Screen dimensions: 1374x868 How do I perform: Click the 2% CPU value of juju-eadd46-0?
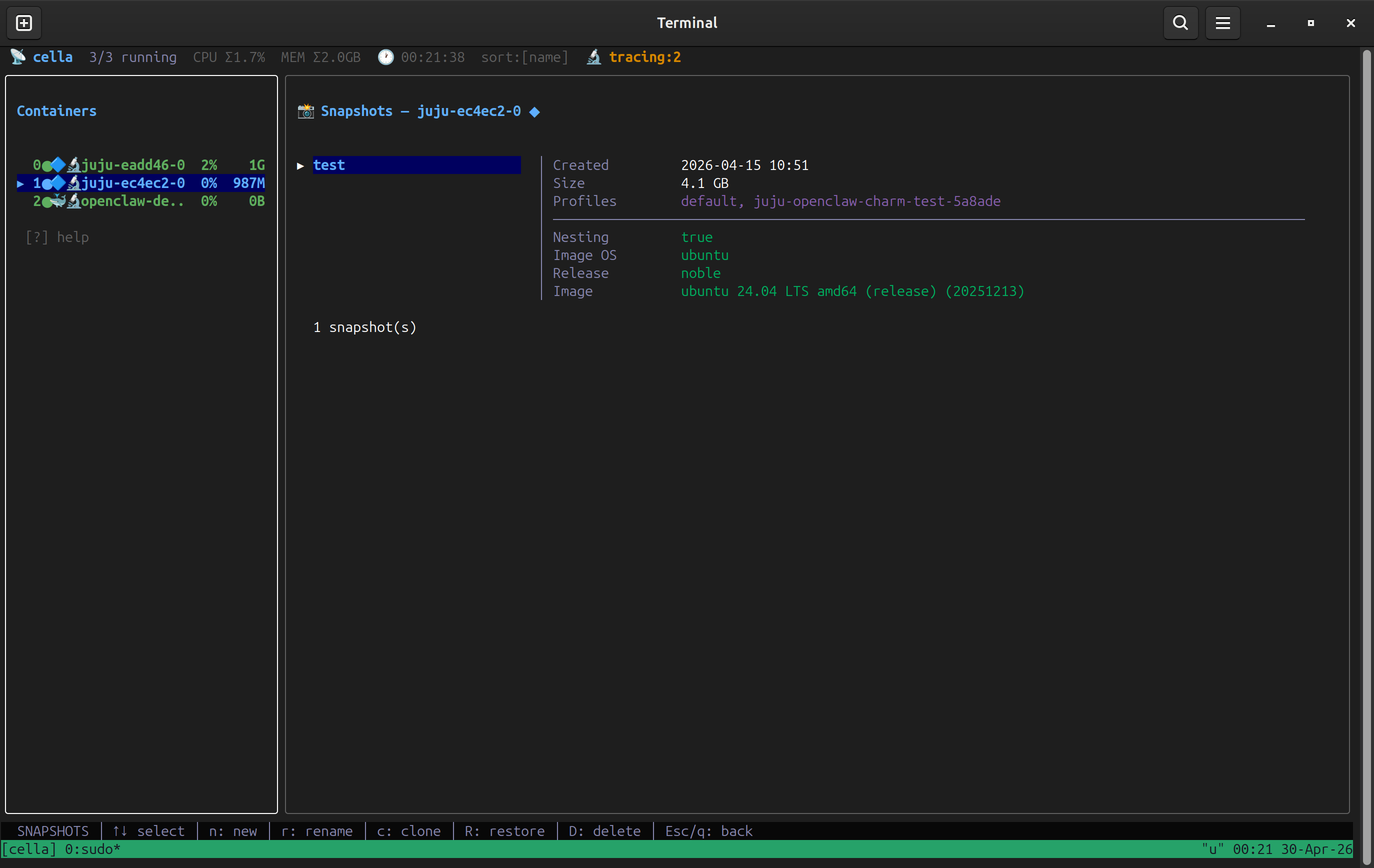[x=209, y=165]
